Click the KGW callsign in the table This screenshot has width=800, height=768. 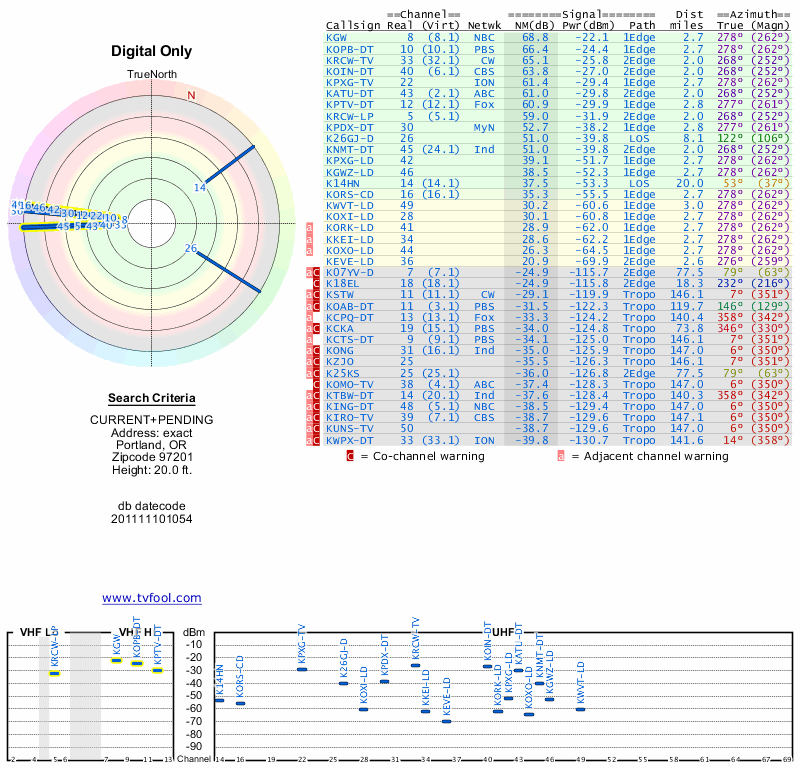tap(336, 37)
